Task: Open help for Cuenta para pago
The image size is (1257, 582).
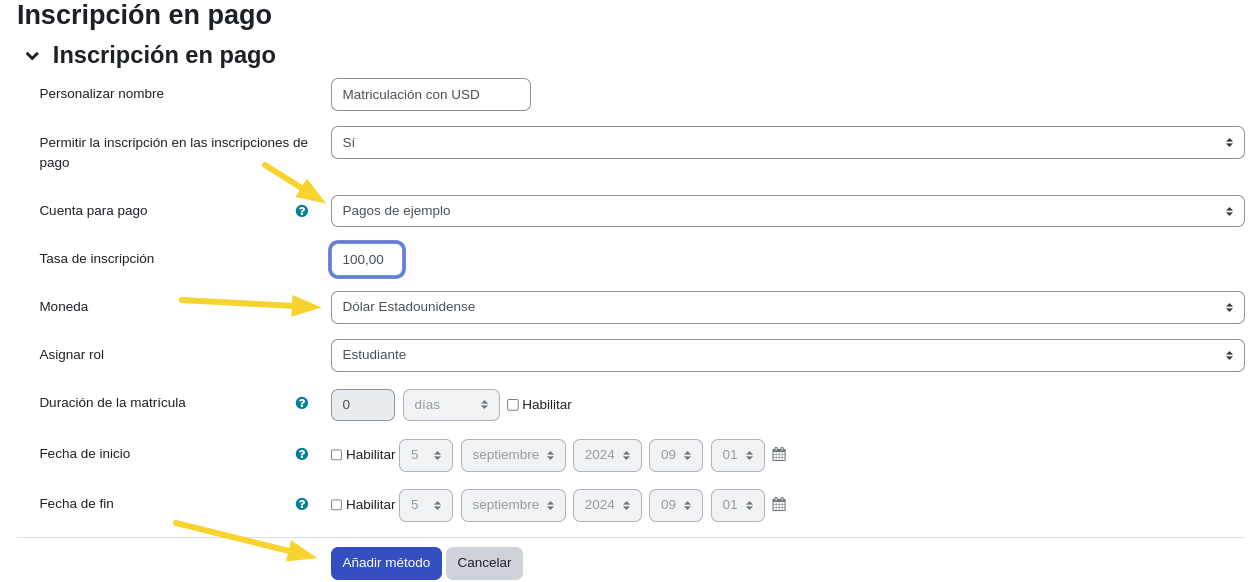Action: coord(302,210)
